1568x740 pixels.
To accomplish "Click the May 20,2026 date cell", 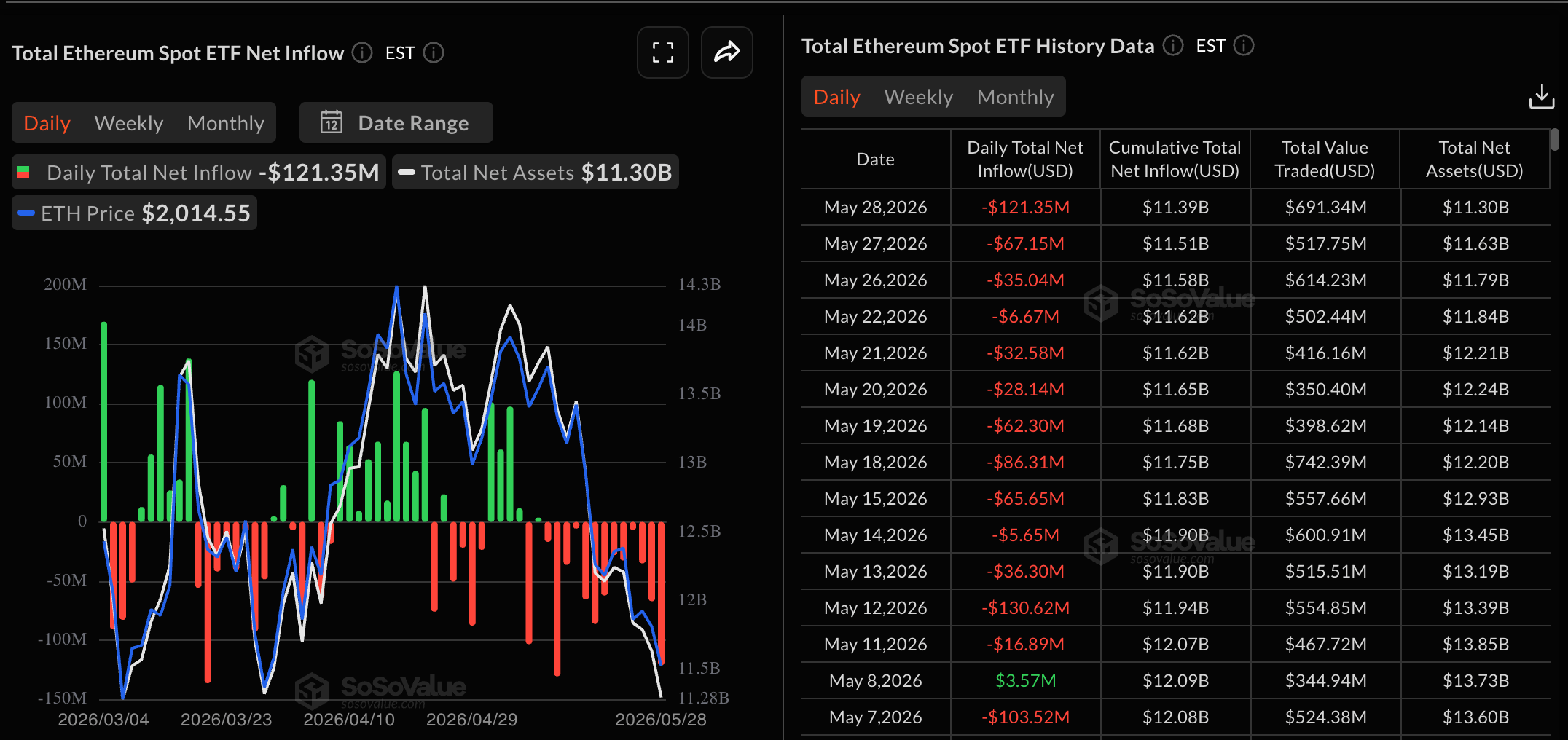I will pyautogui.click(x=876, y=390).
